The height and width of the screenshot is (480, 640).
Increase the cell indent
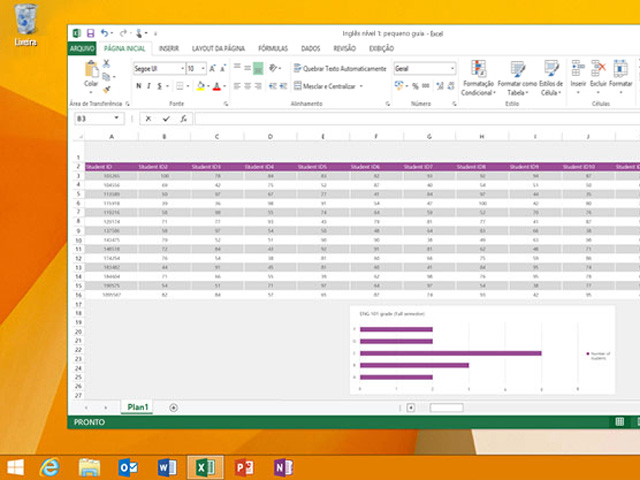tap(283, 86)
